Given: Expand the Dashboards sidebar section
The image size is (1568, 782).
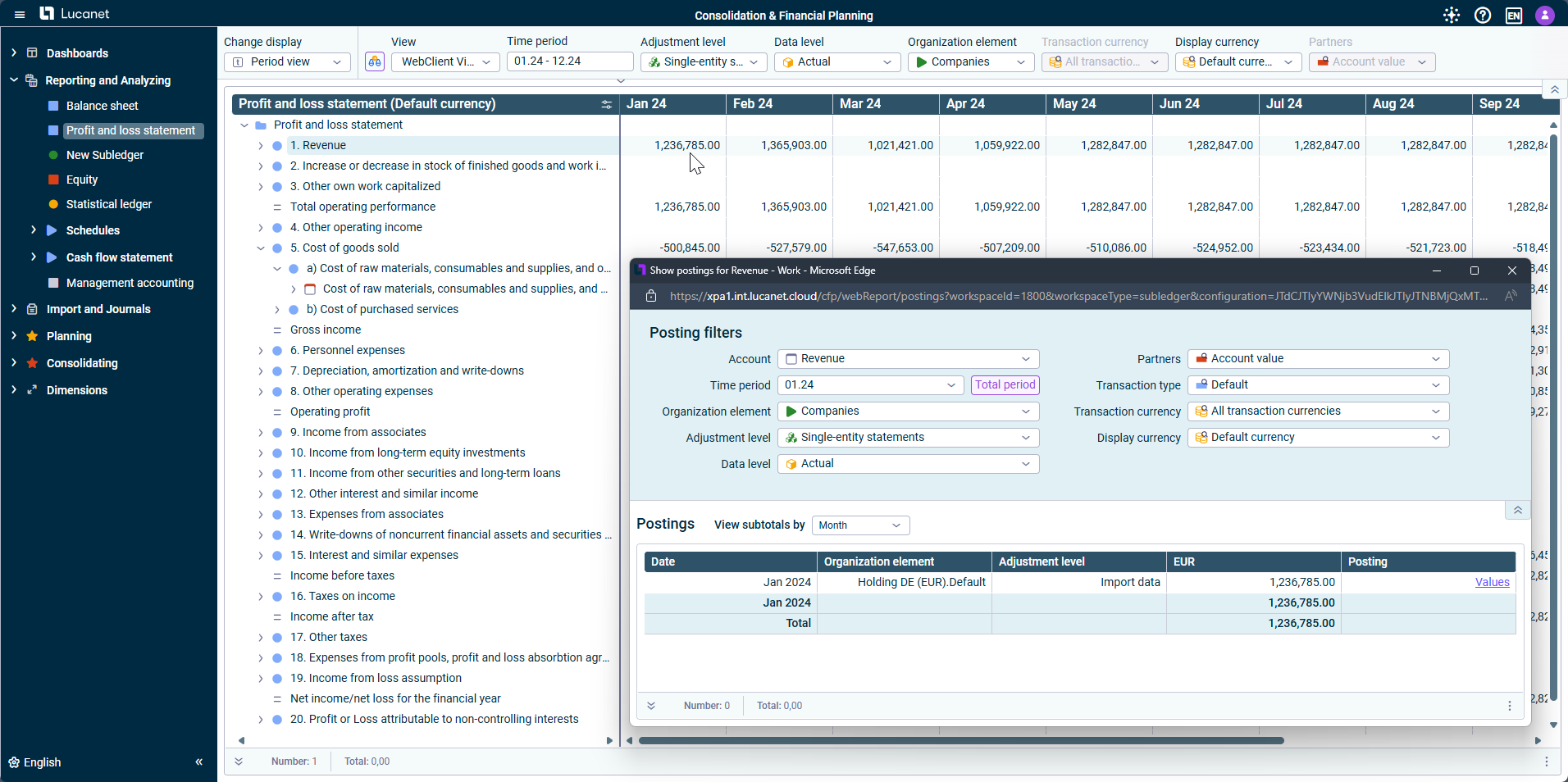Looking at the screenshot, I should pos(13,53).
